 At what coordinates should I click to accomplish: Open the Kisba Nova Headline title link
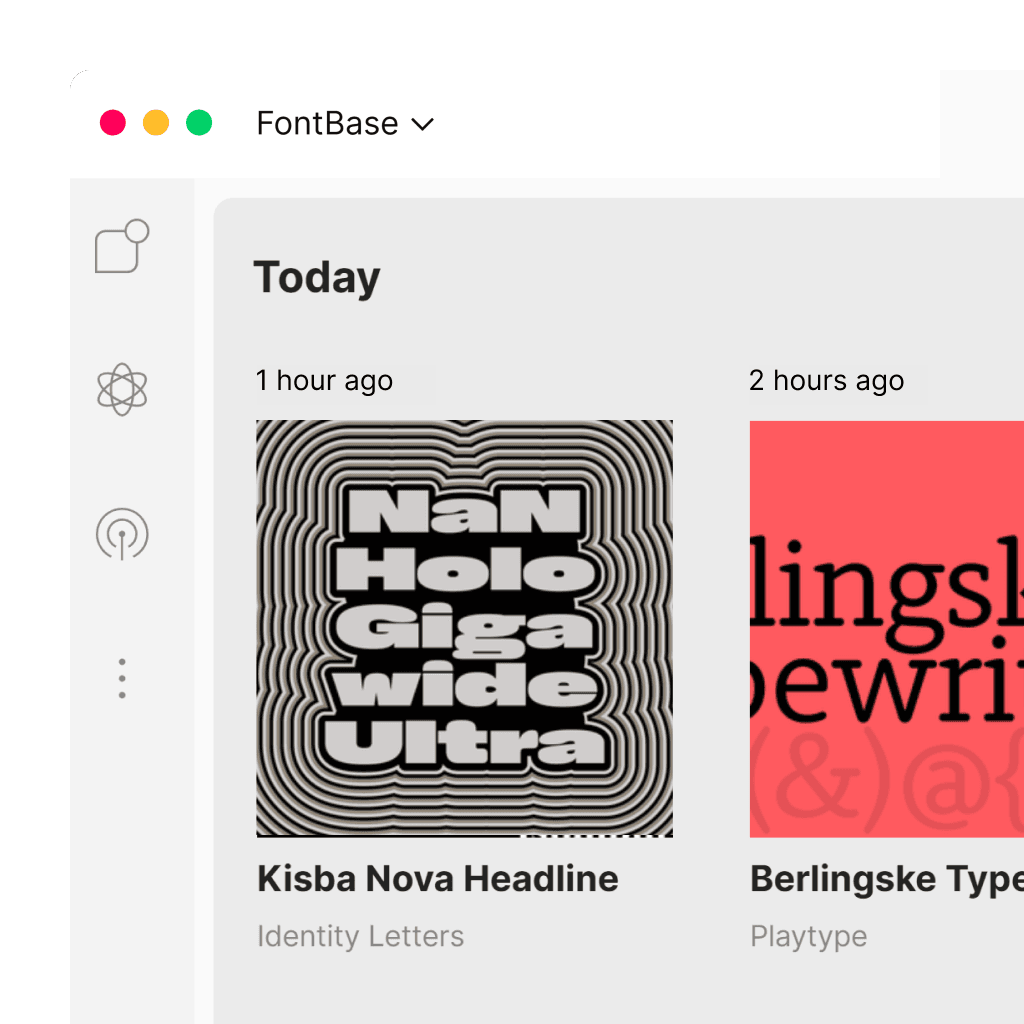coord(438,878)
